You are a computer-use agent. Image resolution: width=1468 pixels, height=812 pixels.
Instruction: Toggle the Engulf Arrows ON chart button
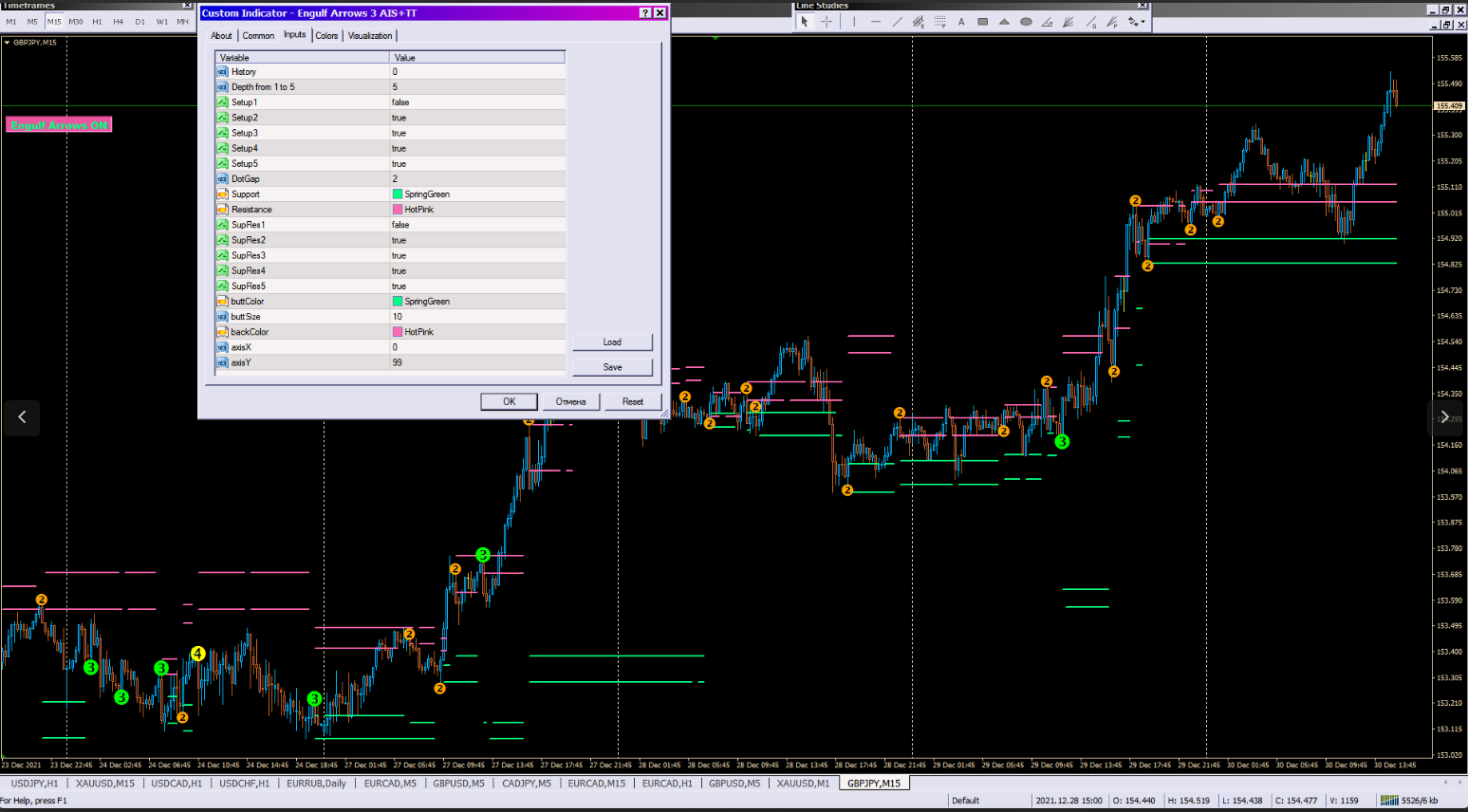point(59,125)
